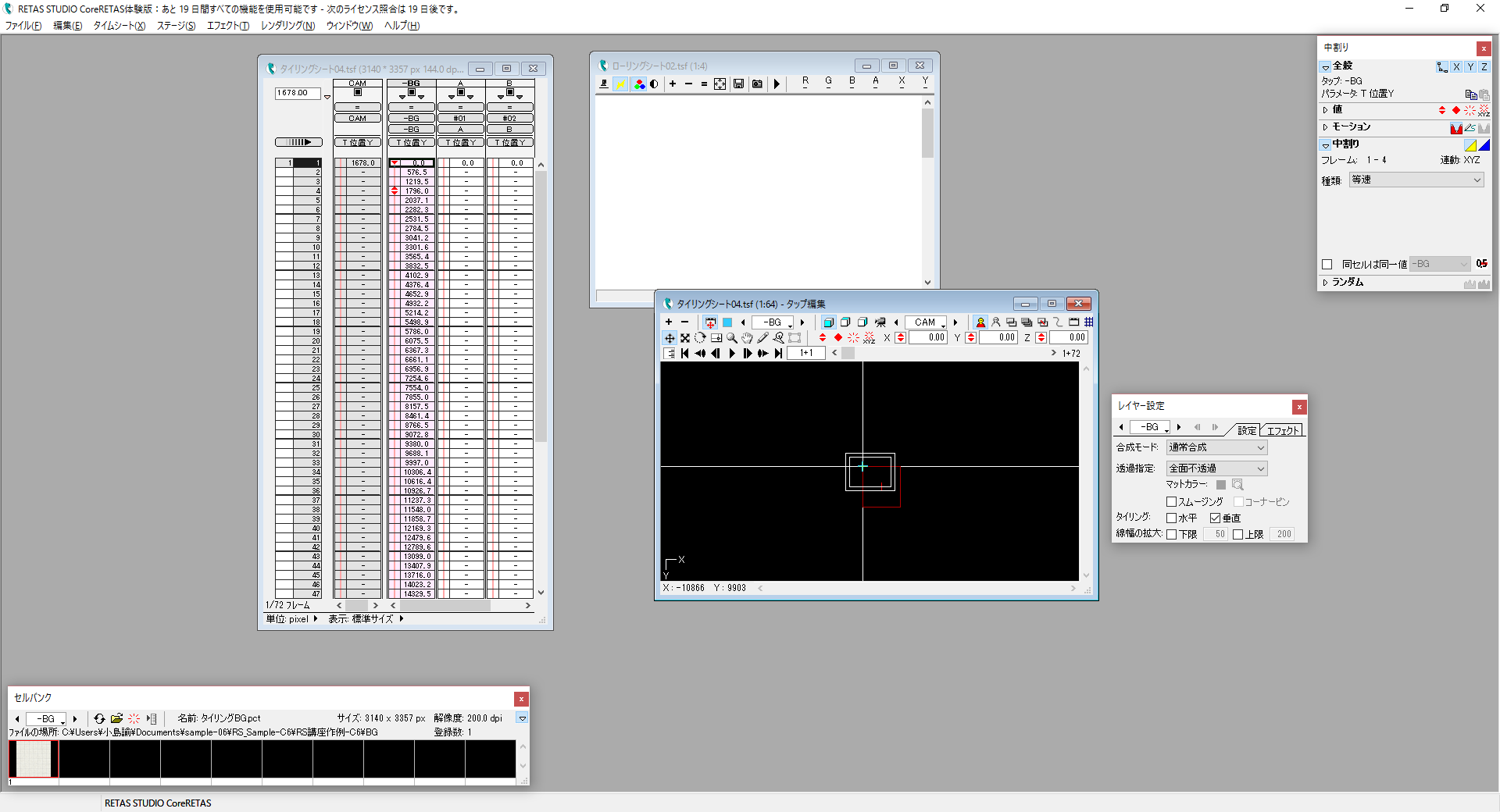Click the RGB color channels icon
The height and width of the screenshot is (812, 1500).
point(639,84)
